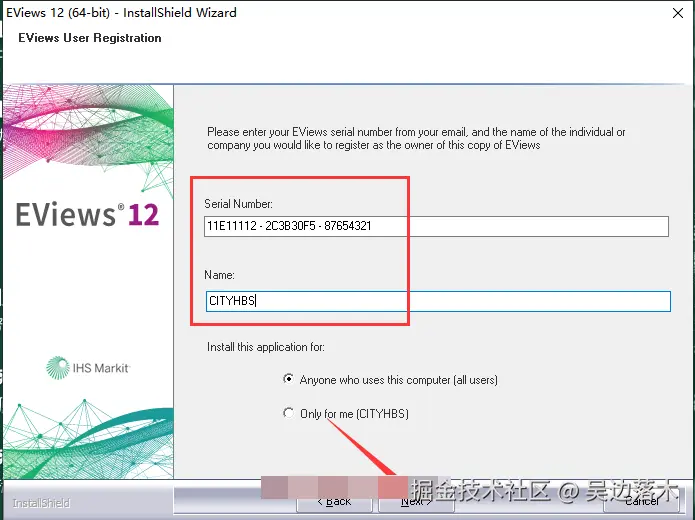Cancel the installation wizard
This screenshot has height=520, width=695.
(641, 501)
